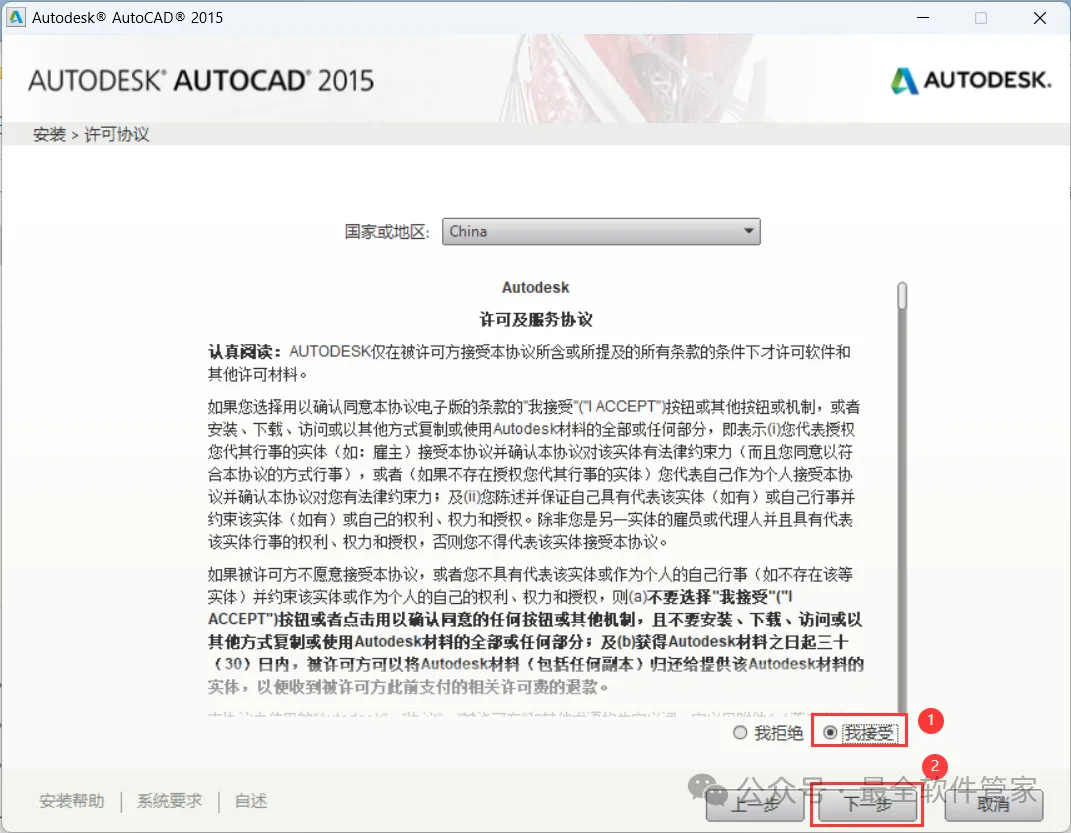Open the 系统要求 link
This screenshot has height=833, width=1071.
169,801
